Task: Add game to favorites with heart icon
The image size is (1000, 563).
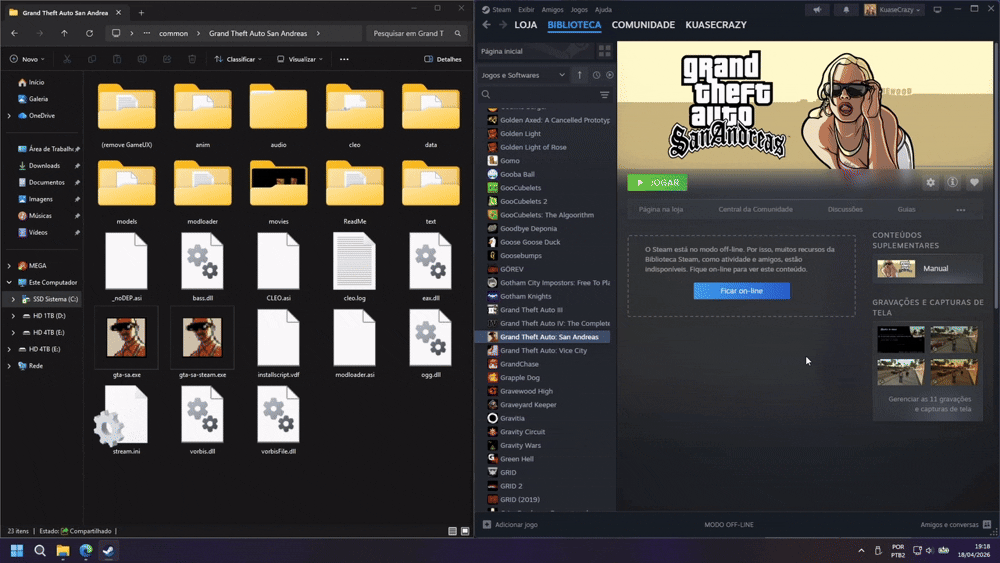Action: click(x=974, y=183)
